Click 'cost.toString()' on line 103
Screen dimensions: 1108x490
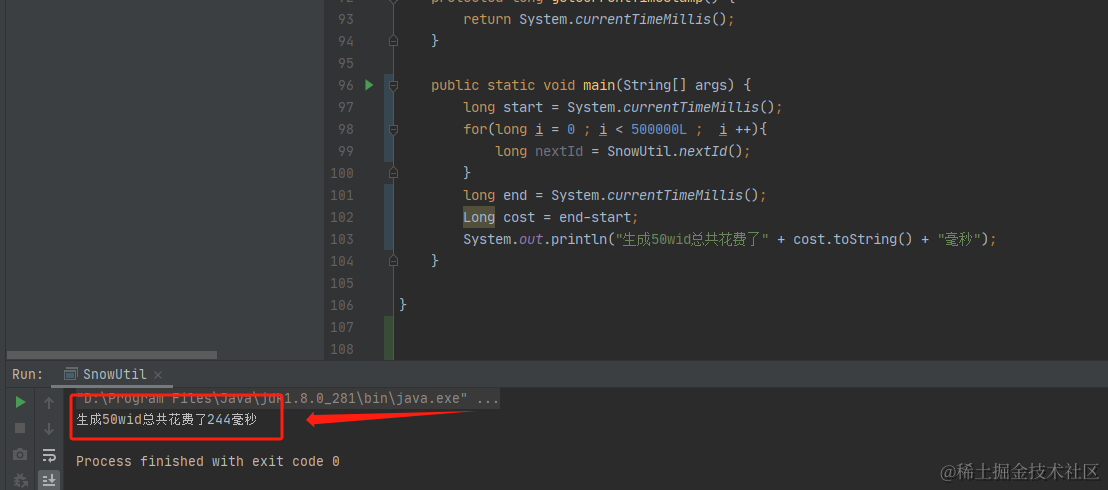854,239
